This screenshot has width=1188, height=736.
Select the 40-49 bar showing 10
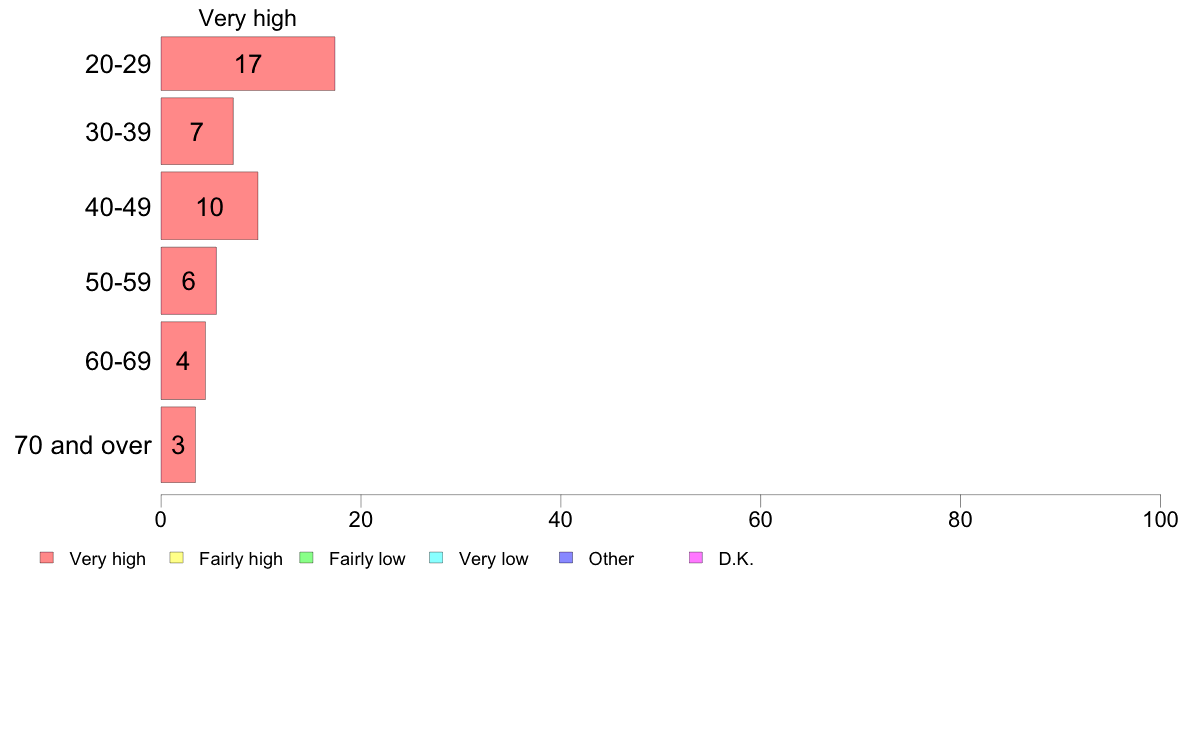point(209,206)
